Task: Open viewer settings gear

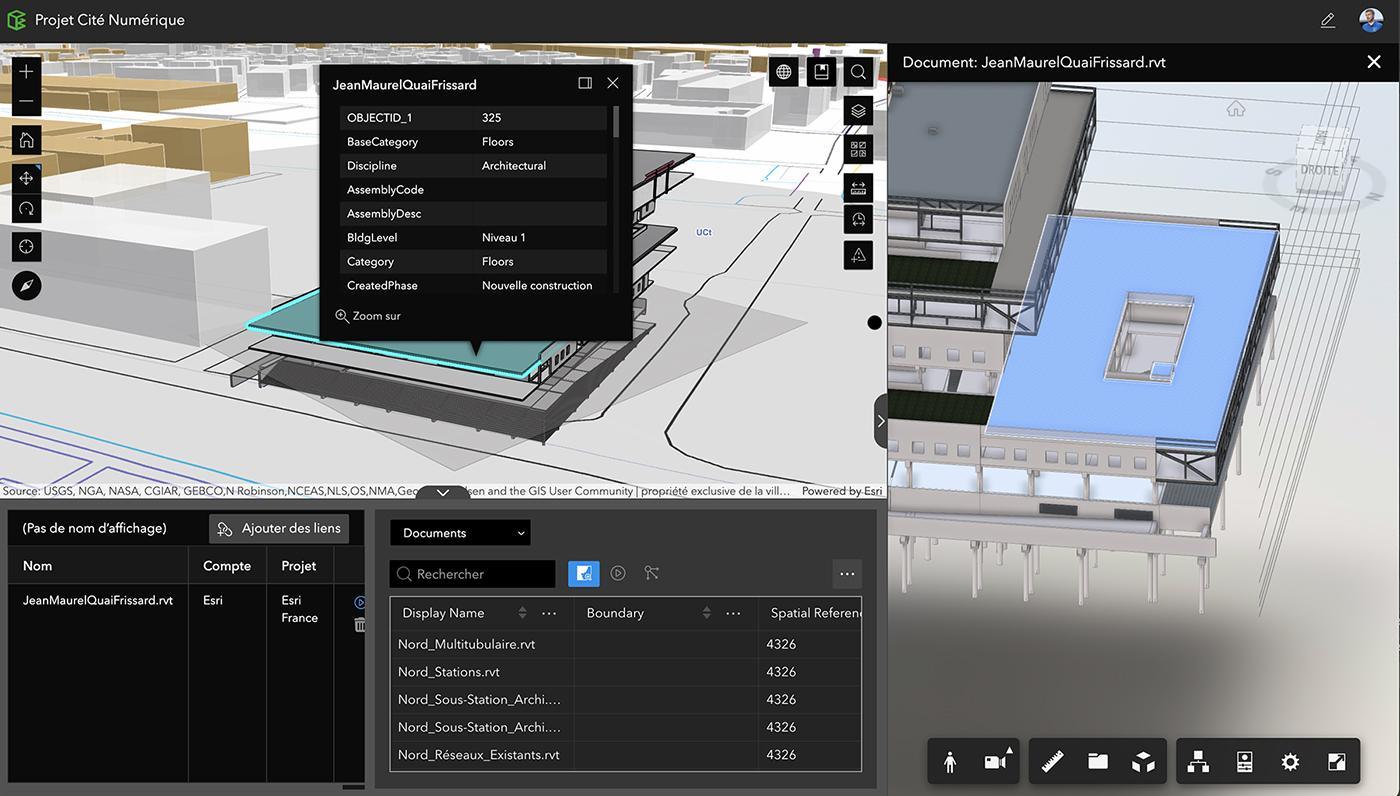Action: [1290, 762]
